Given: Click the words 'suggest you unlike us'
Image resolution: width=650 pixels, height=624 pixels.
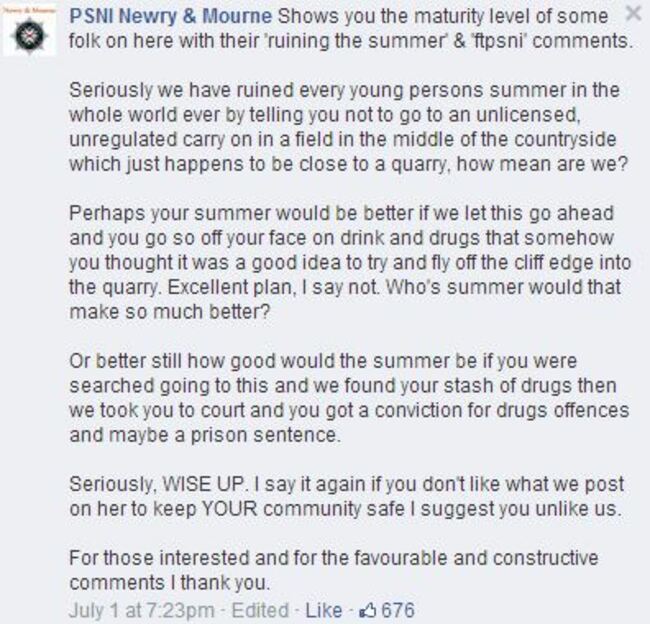Looking at the screenshot, I should [x=520, y=509].
